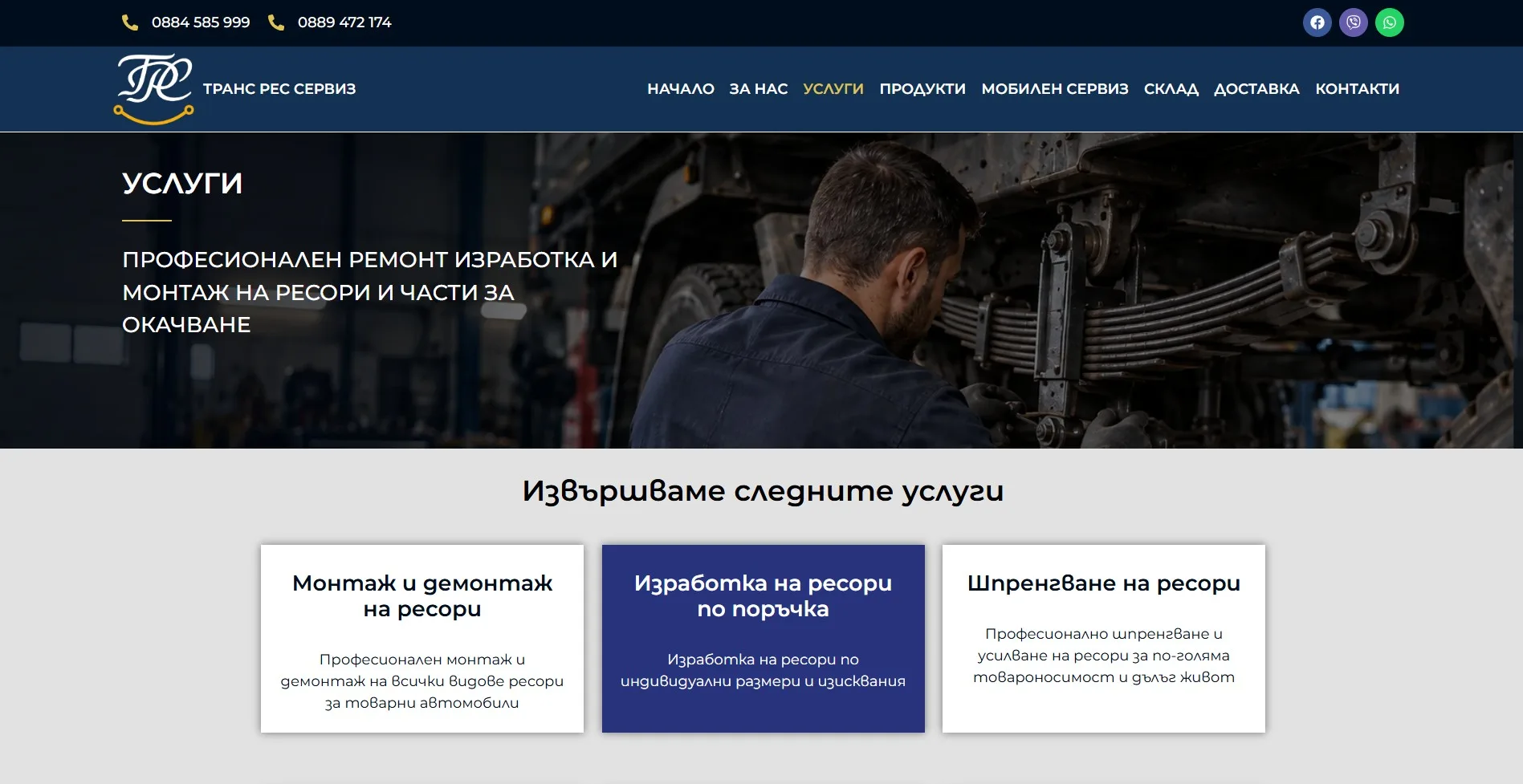The height and width of the screenshot is (784, 1523).
Task: Click the ПРОФЕСИОНАЛЕН РЕМОНТ ИЗРАБОТКА subtitle text
Action: [x=370, y=292]
